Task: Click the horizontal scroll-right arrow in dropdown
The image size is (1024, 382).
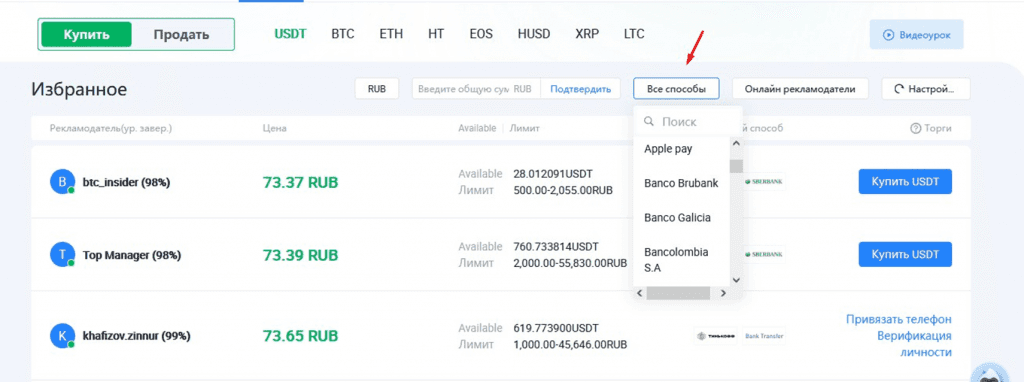Action: [x=723, y=293]
